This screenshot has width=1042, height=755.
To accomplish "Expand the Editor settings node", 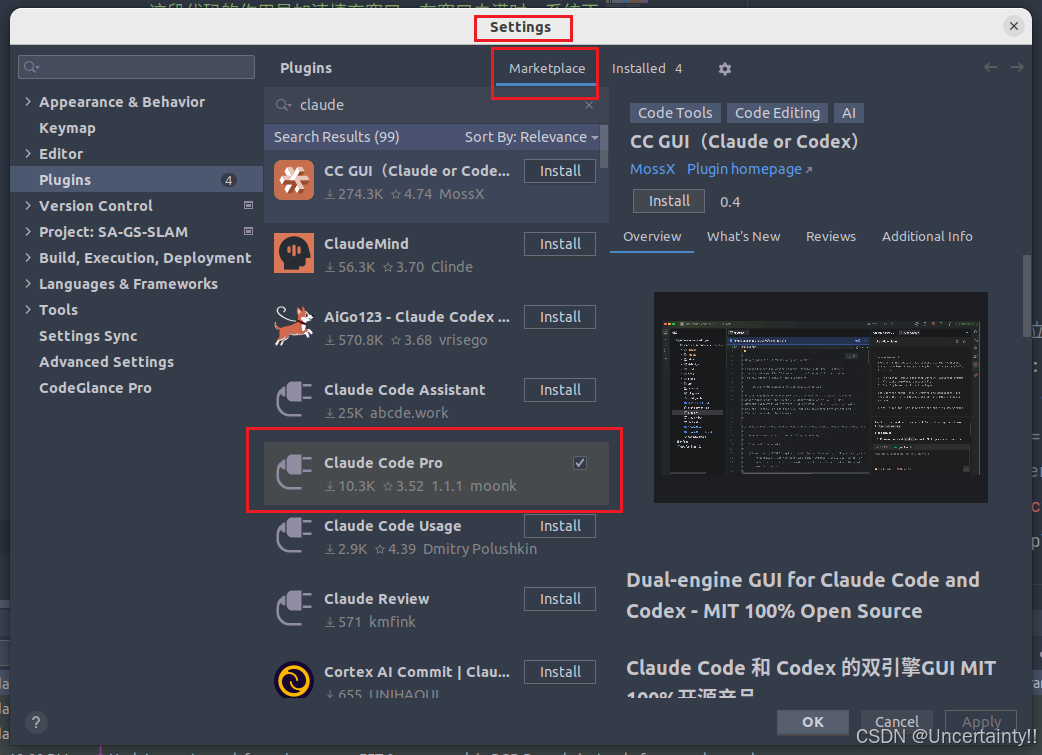I will 28,154.
